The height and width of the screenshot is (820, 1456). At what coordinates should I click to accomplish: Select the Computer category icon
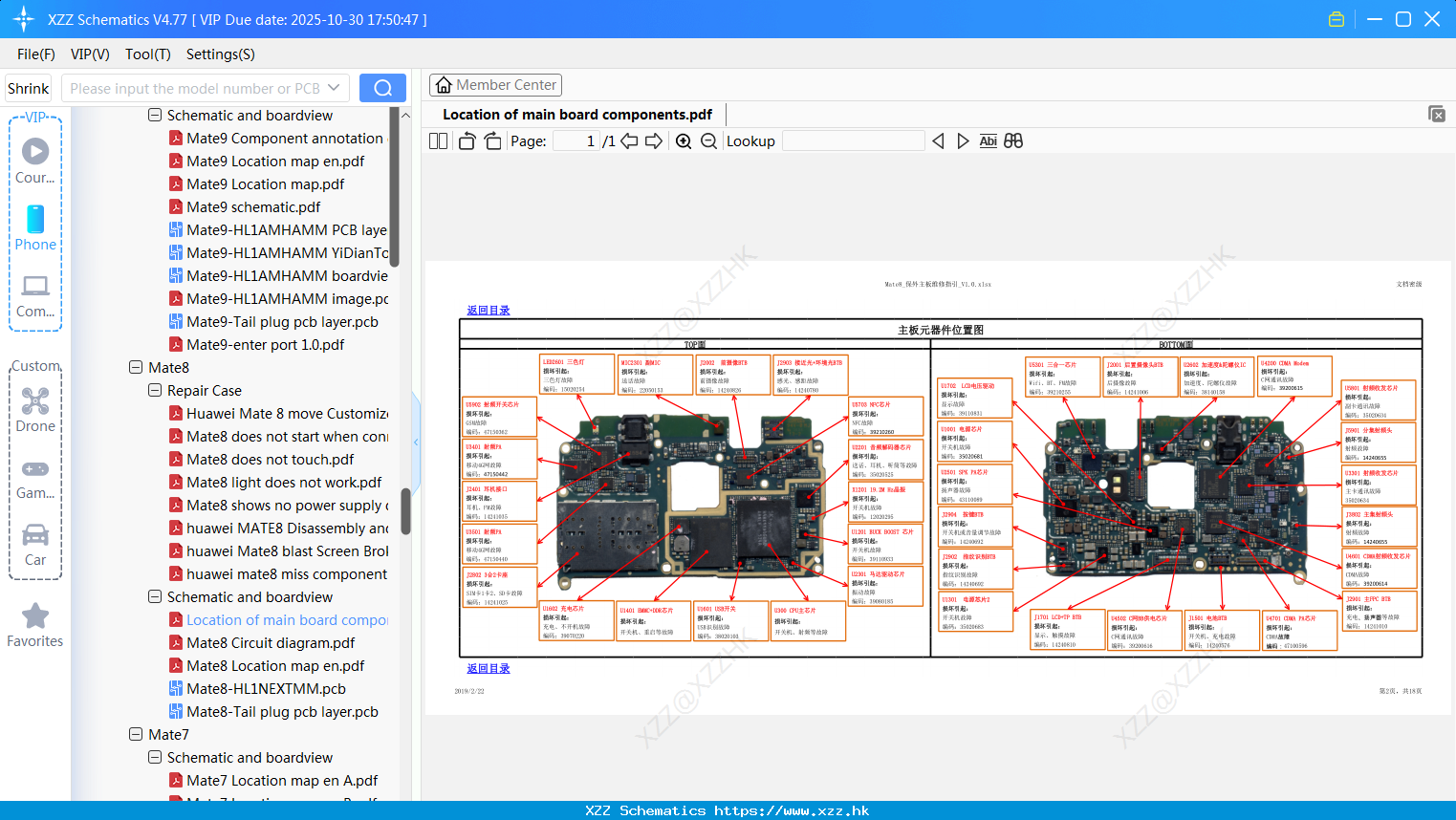coord(35,294)
